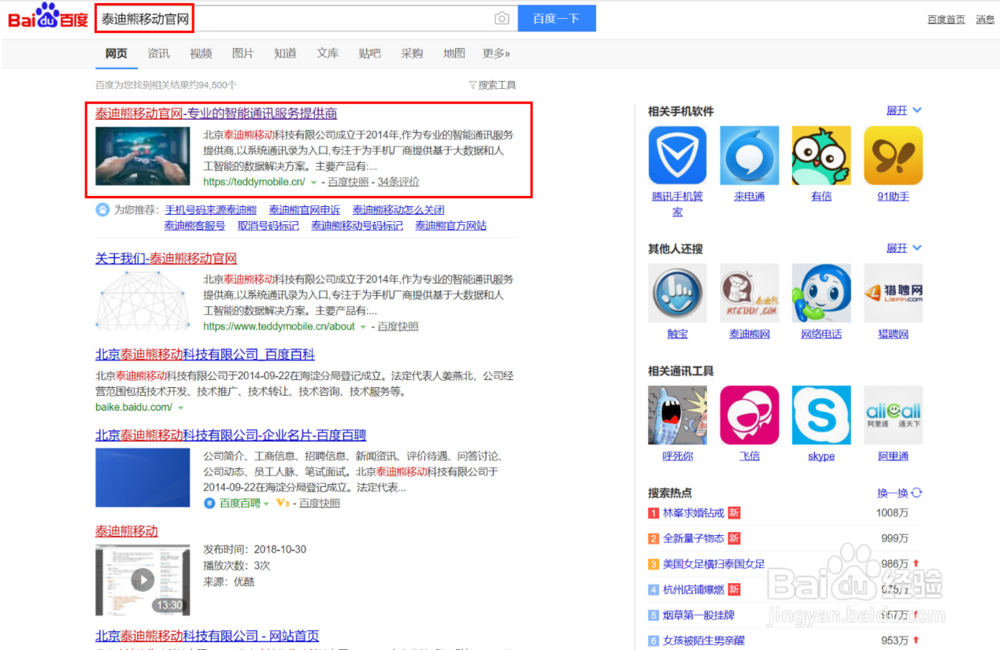Viewport: 1000px width, 650px height.
Task: Click the 呼死你 tool icon
Action: [x=677, y=414]
